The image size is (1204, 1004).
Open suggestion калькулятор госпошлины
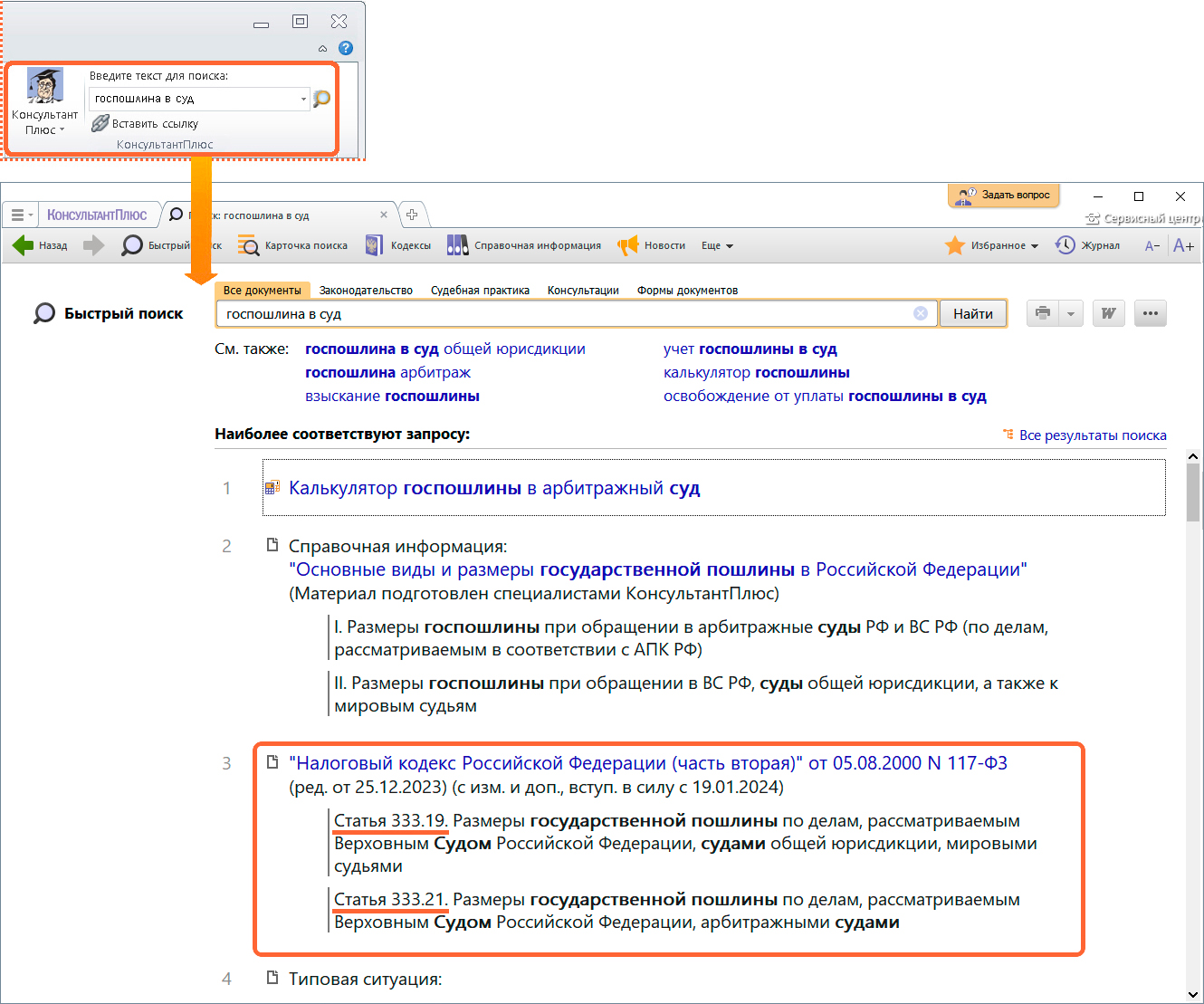pyautogui.click(x=757, y=372)
